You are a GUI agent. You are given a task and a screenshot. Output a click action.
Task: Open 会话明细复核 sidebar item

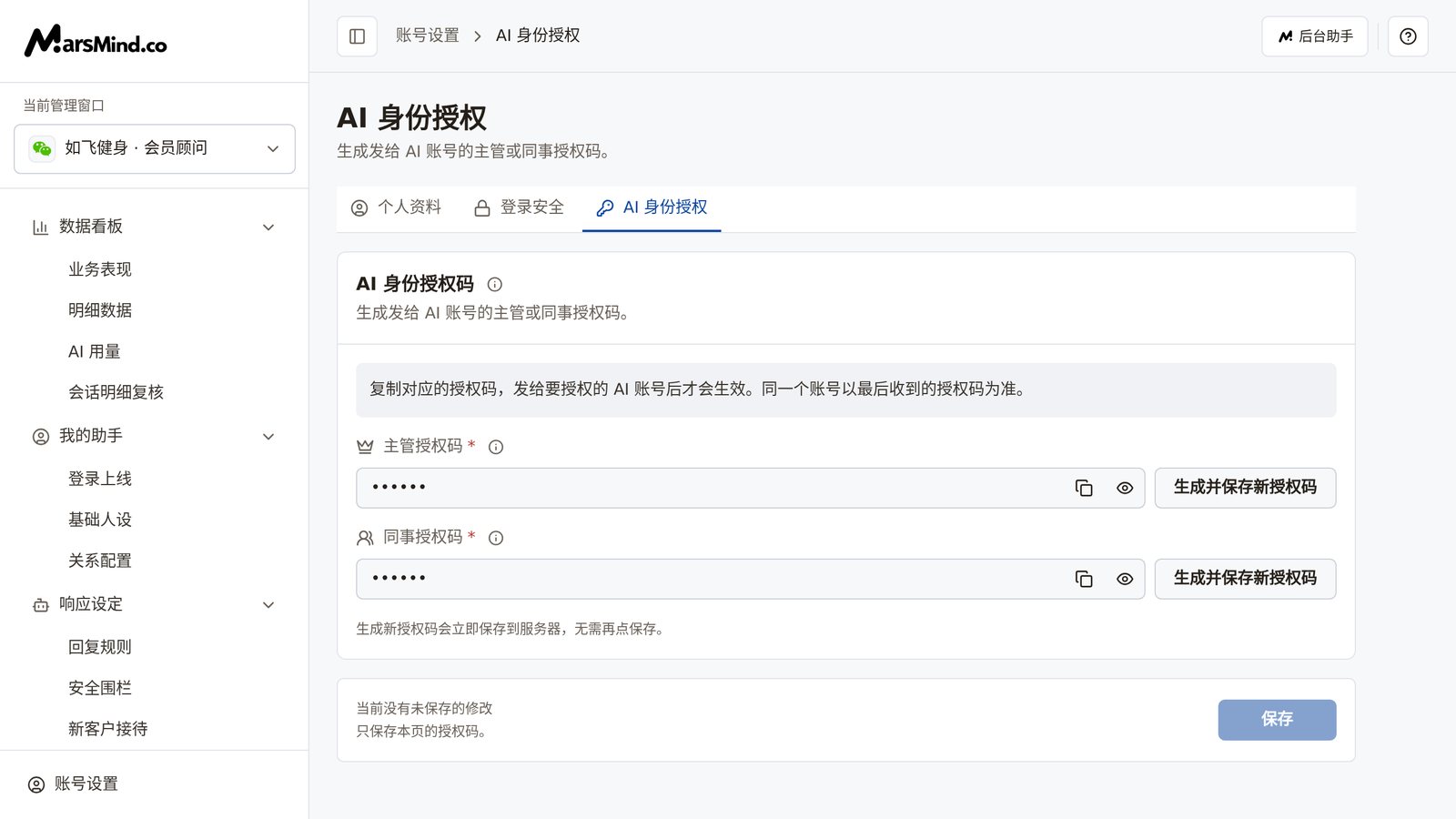pos(116,392)
